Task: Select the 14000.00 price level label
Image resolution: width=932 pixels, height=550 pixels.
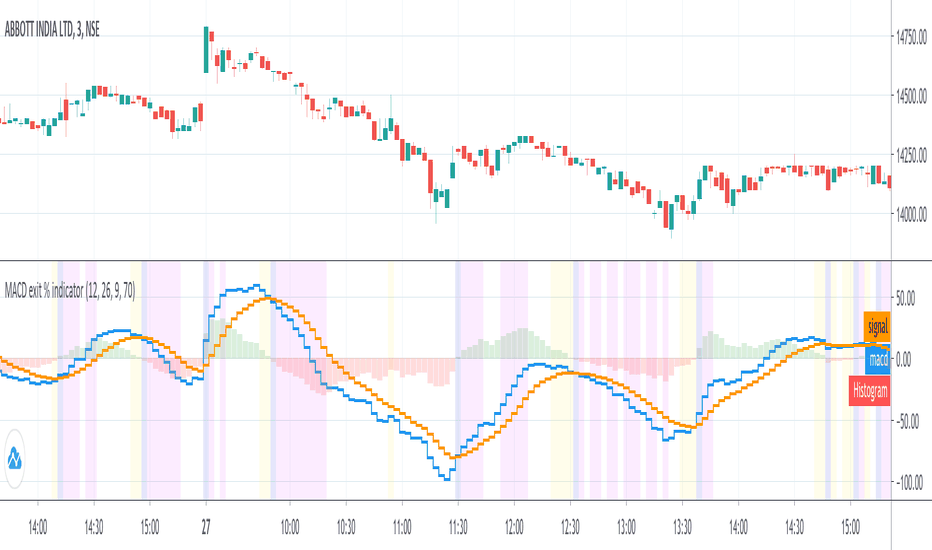Action: [x=910, y=214]
